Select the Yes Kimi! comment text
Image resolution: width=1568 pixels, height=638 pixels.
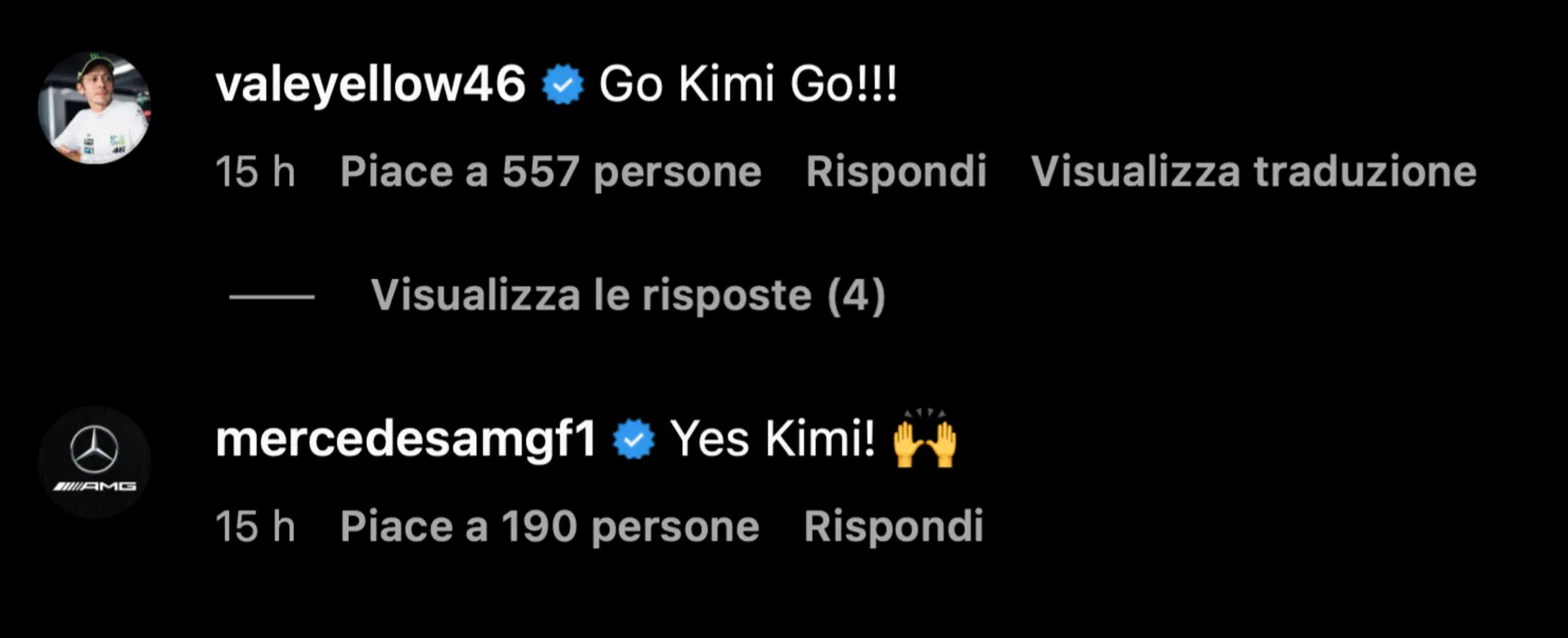click(772, 438)
